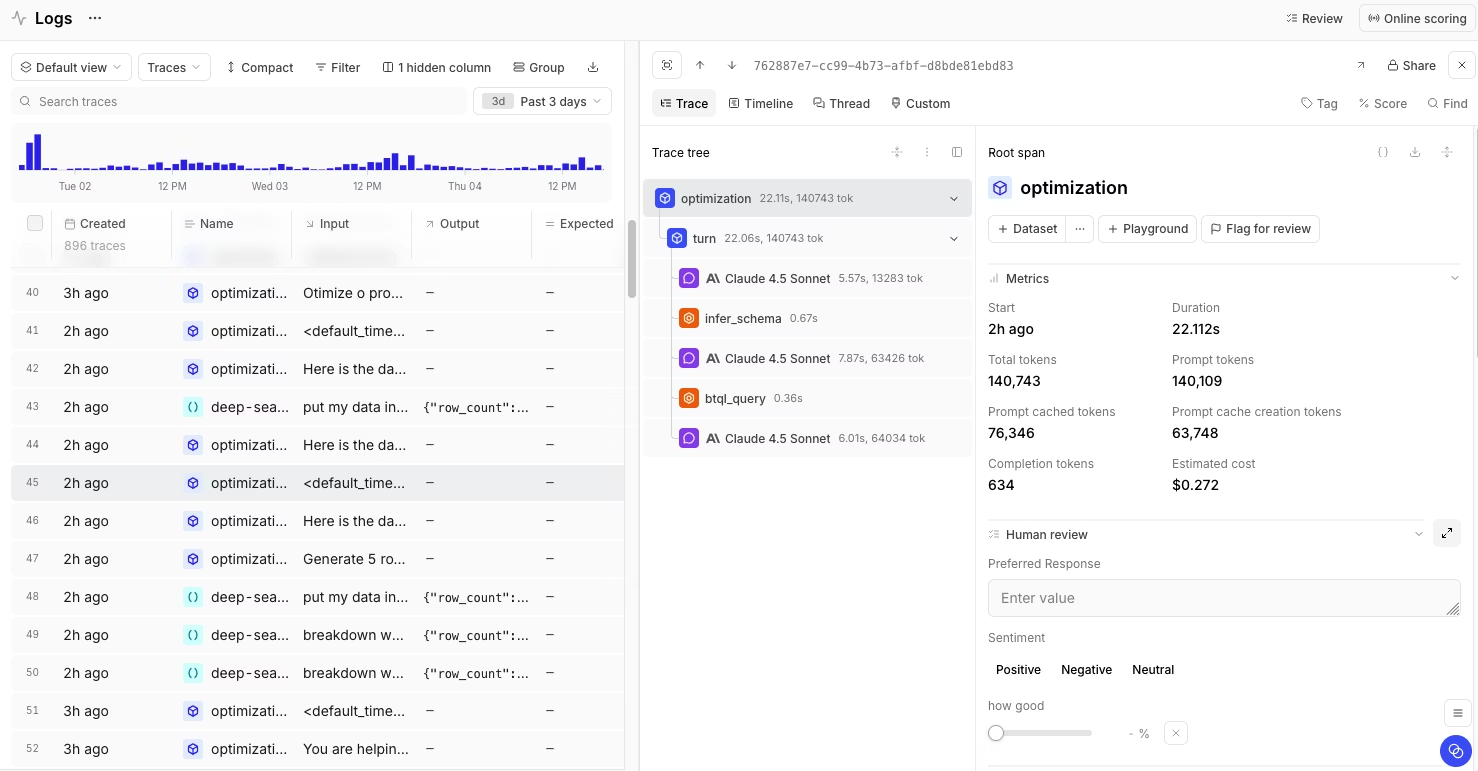Select the Neutral sentiment option

(1152, 669)
